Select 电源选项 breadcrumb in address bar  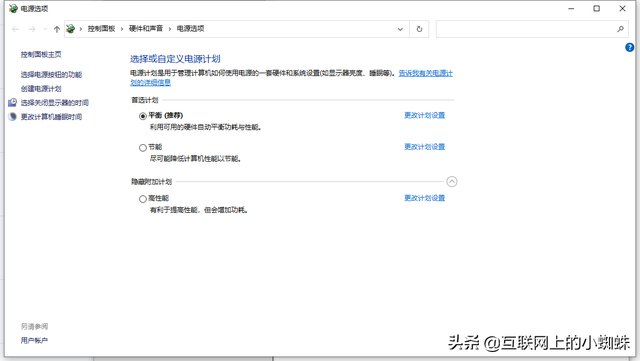tap(190, 29)
